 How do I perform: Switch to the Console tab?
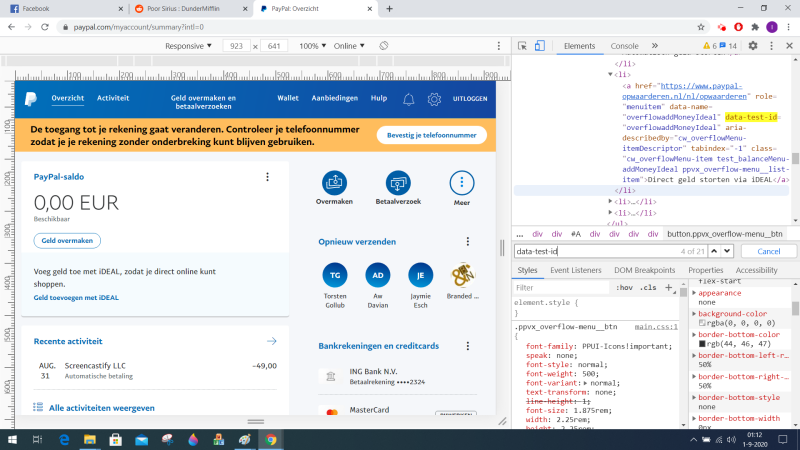624,46
